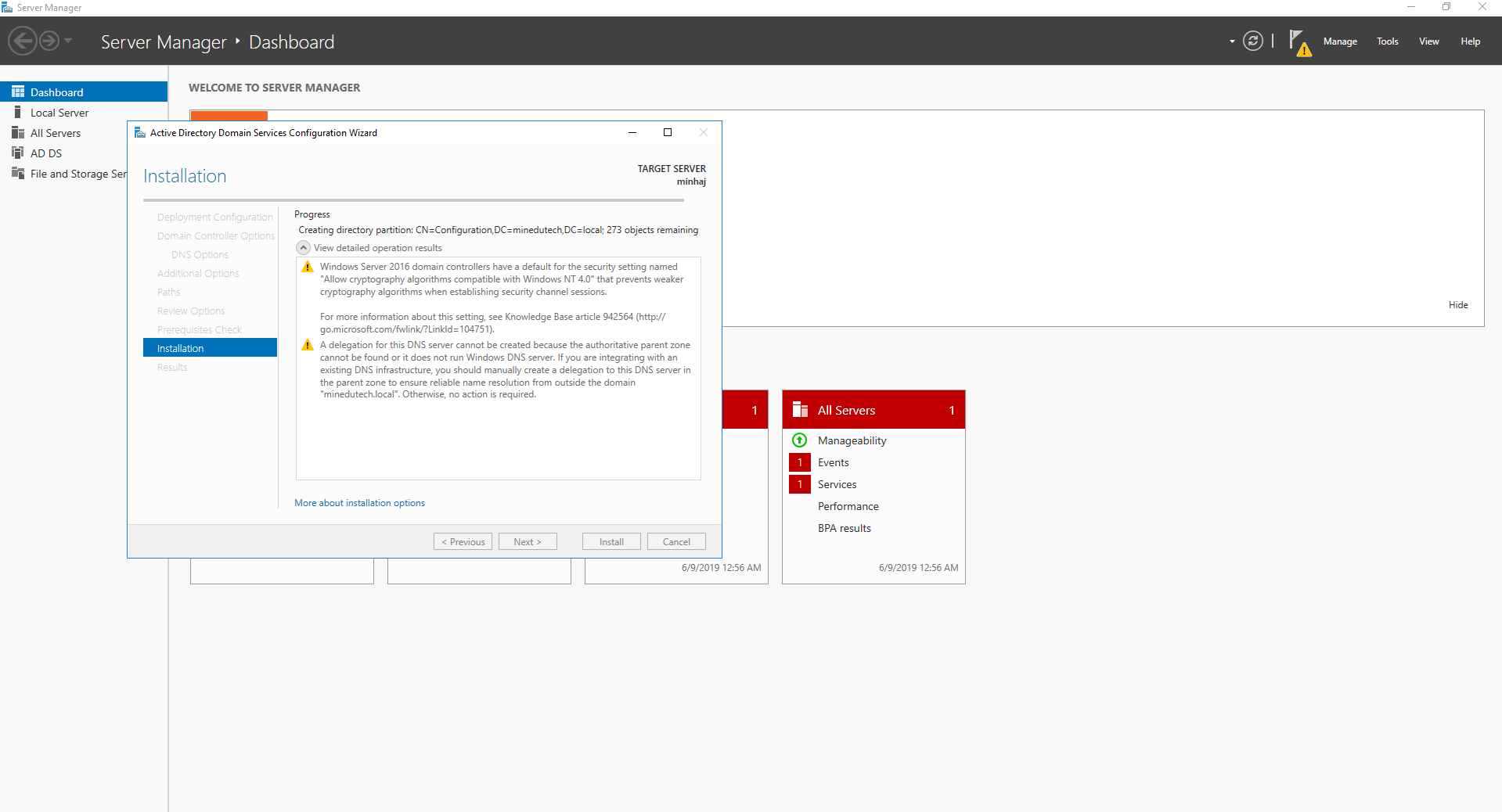Open dropdown arrow left of refresh icon

pos(1232,41)
